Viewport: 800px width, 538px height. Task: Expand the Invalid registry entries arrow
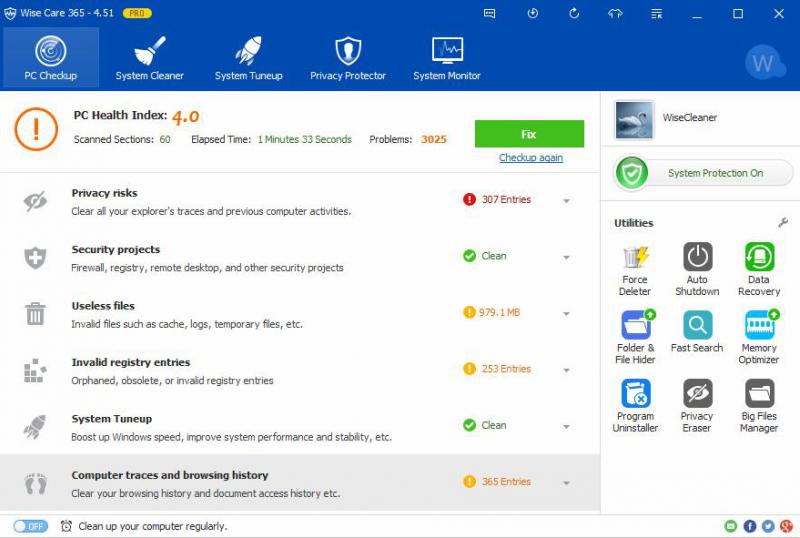click(566, 370)
